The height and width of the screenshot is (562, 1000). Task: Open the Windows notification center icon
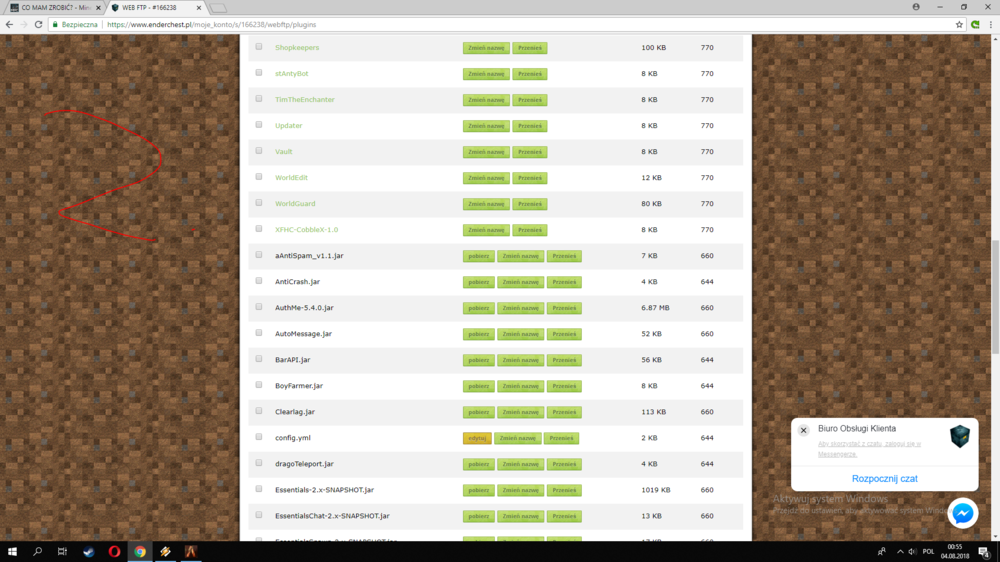984,552
